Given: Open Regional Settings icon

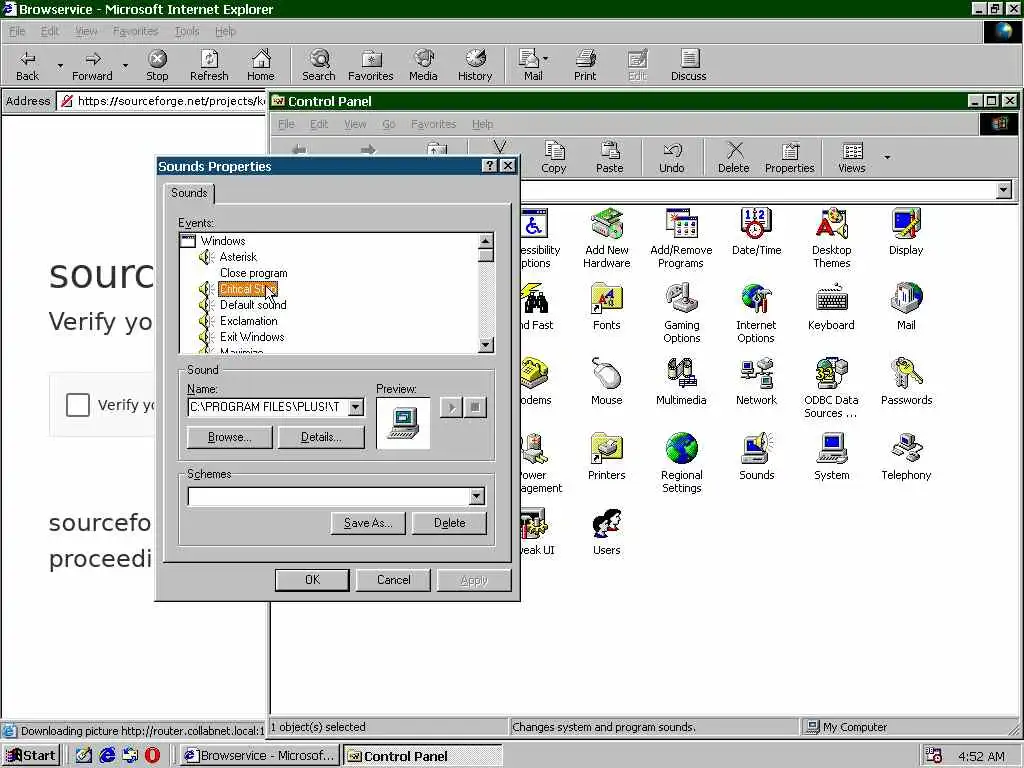Looking at the screenshot, I should (681, 464).
